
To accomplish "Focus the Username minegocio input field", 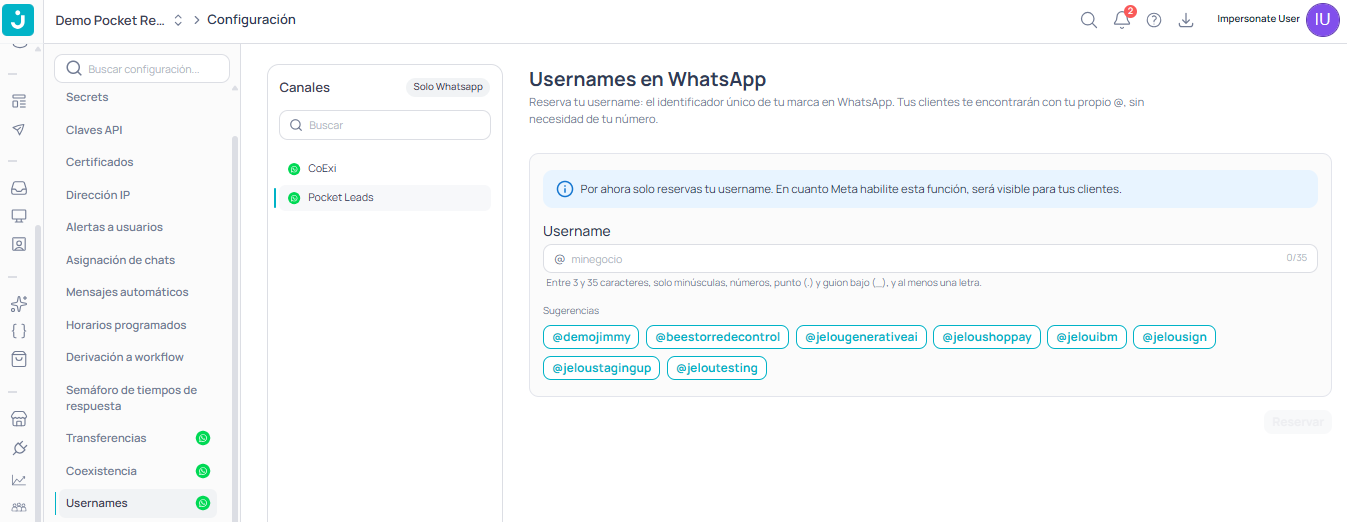I will [x=930, y=259].
